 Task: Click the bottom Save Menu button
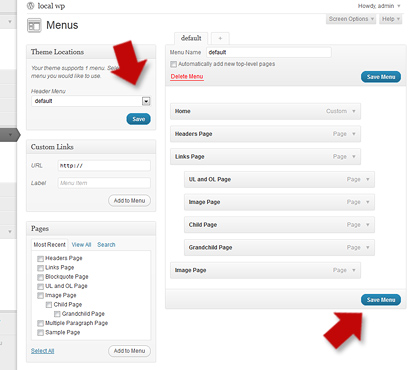pyautogui.click(x=381, y=300)
